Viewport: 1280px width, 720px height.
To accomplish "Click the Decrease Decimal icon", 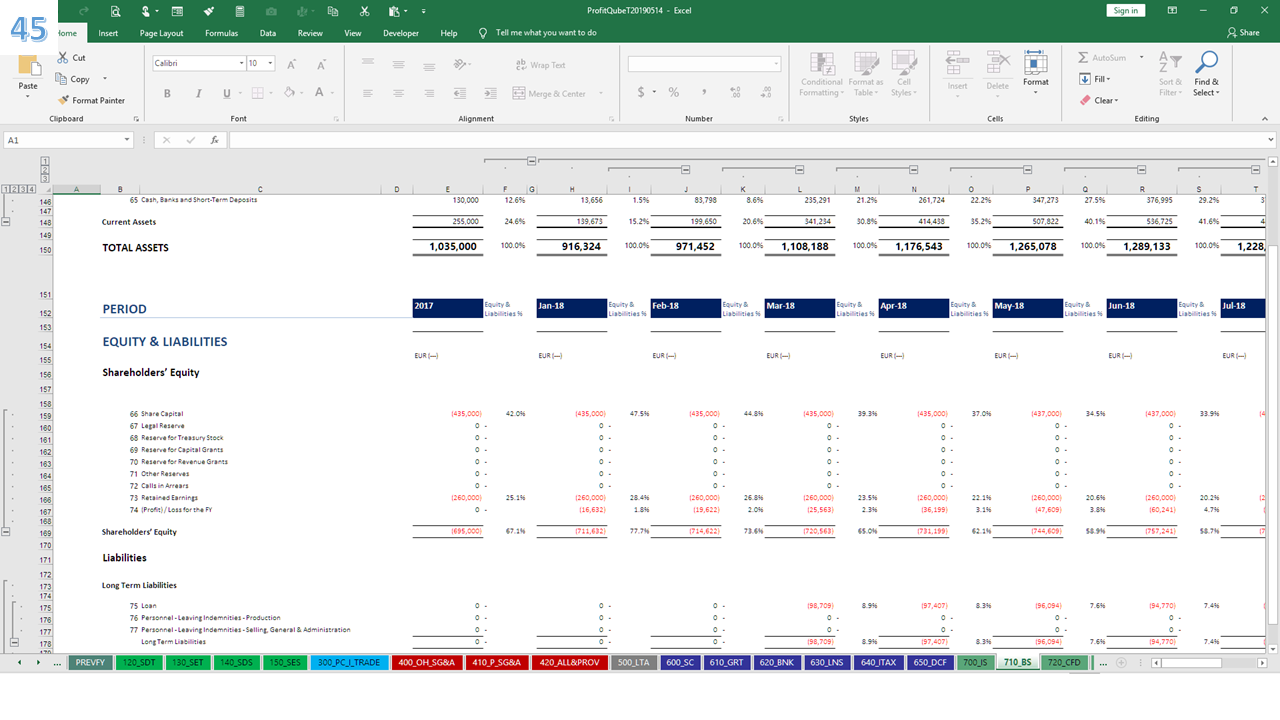I will tap(764, 92).
